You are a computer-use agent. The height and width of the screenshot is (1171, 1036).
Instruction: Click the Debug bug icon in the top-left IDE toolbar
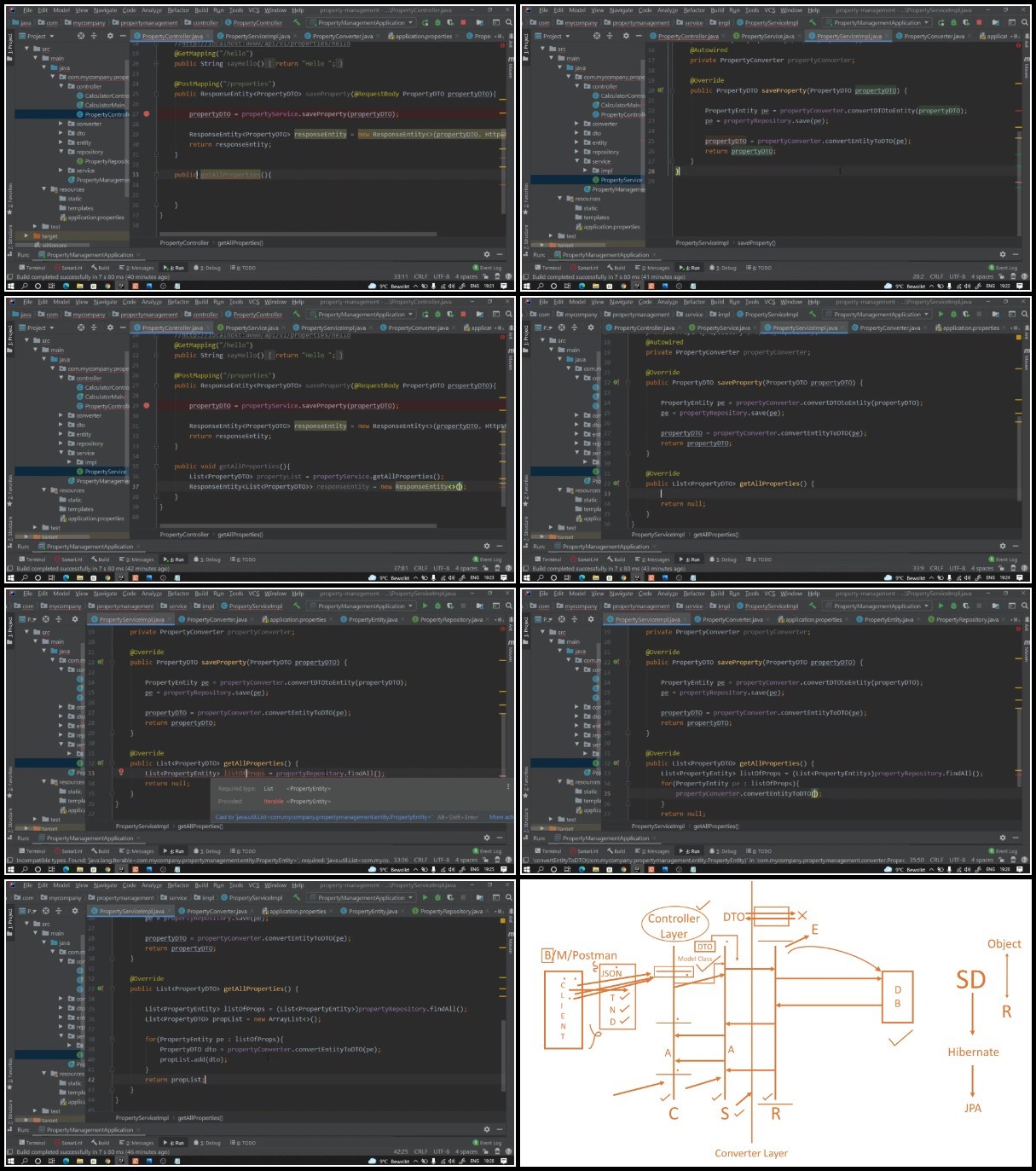pyautogui.click(x=438, y=23)
